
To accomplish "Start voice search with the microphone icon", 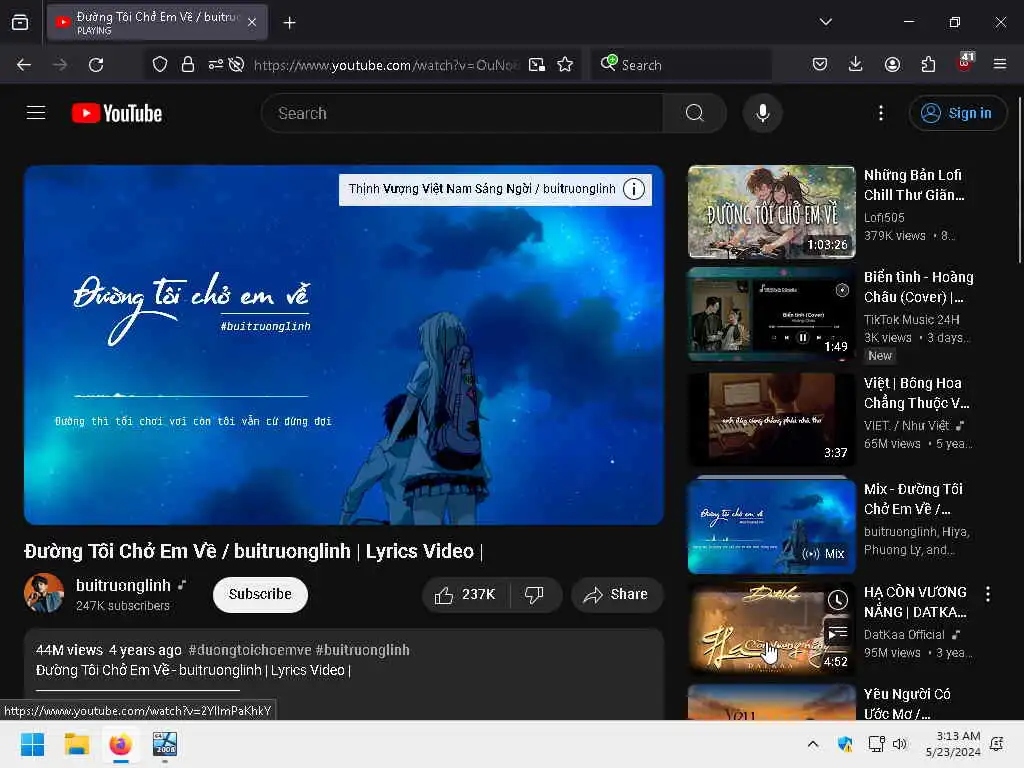I will pos(762,113).
